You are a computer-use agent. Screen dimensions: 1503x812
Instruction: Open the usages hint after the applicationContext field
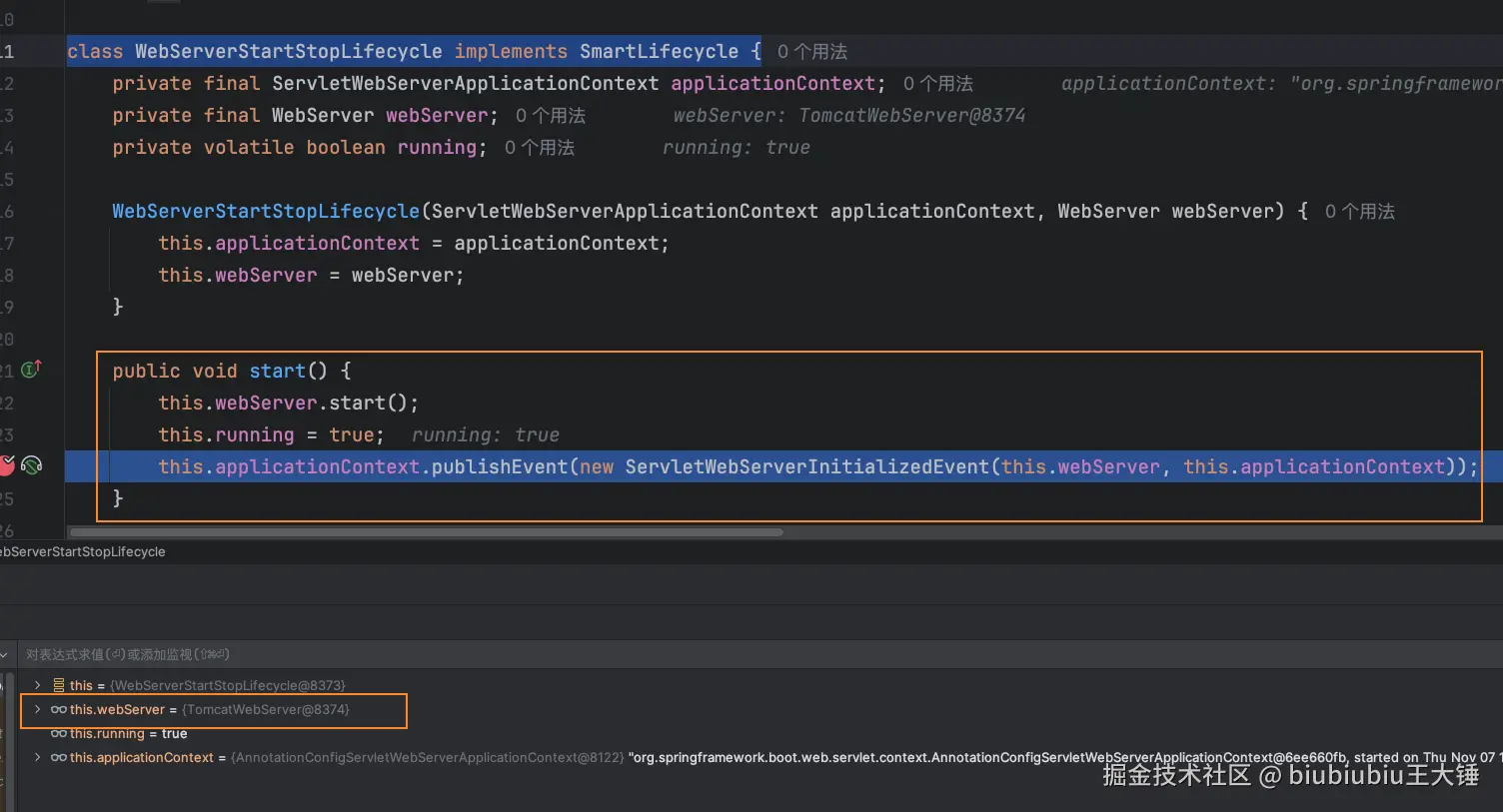[937, 84]
